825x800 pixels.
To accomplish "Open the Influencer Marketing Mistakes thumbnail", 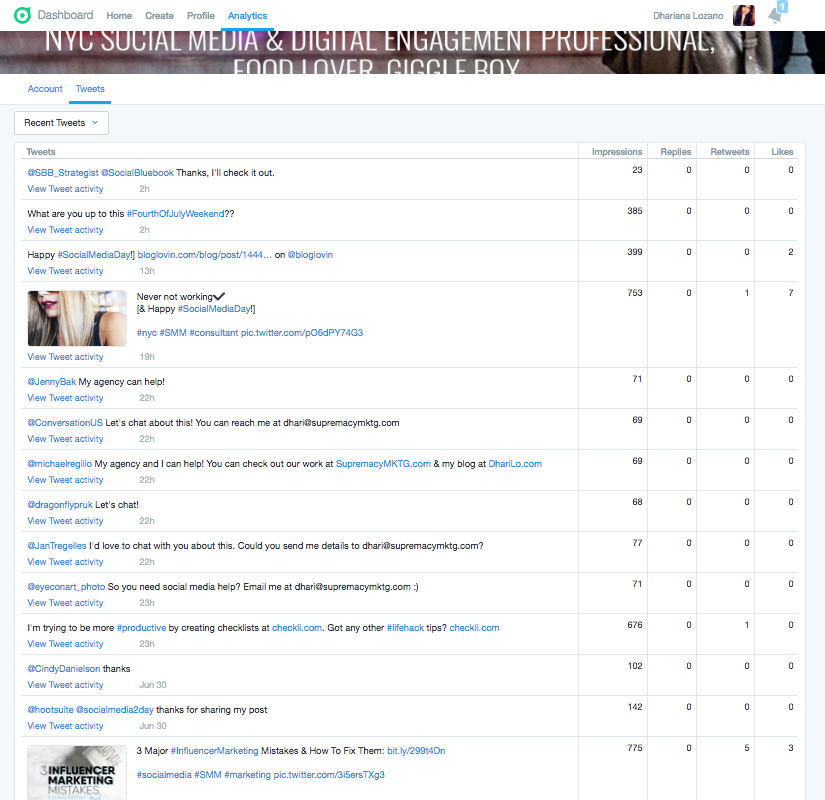I will 77,771.
